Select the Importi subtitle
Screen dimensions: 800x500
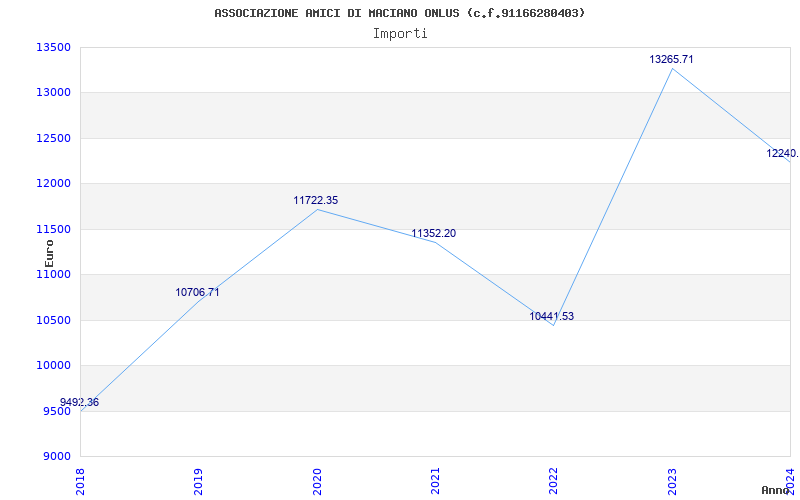(x=400, y=34)
